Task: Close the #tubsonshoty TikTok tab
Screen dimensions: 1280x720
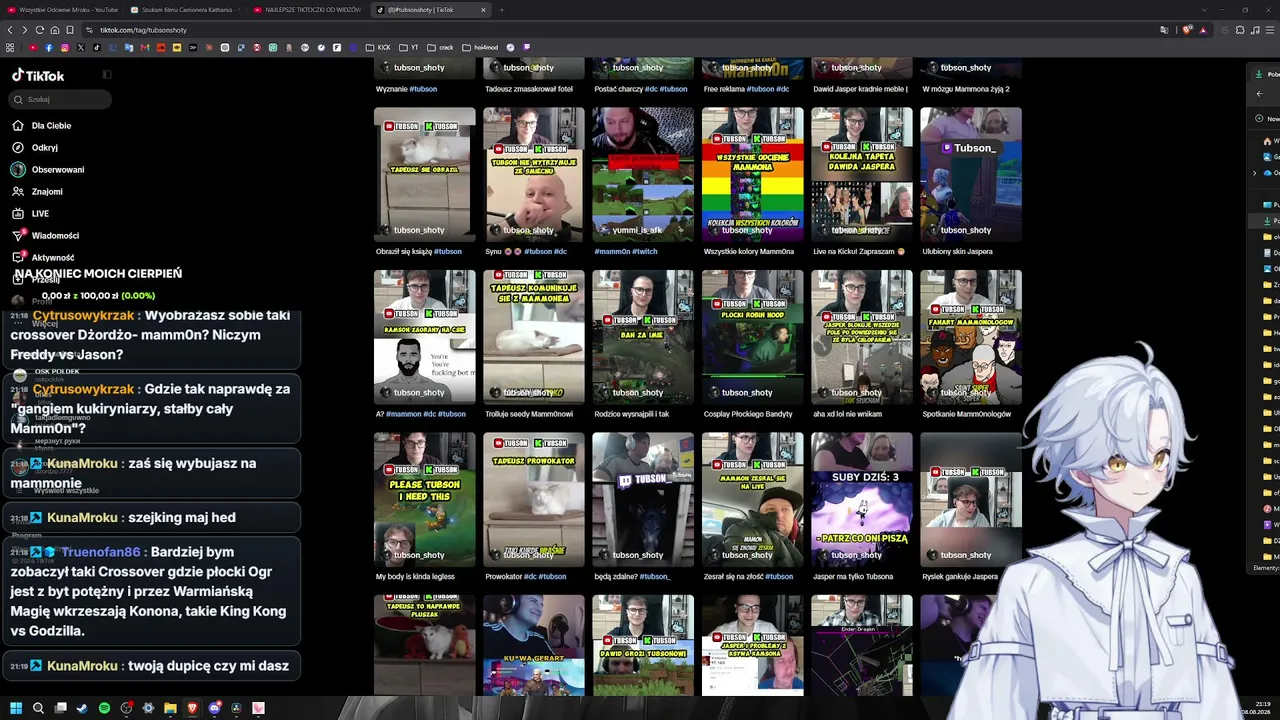Action: pyautogui.click(x=484, y=10)
